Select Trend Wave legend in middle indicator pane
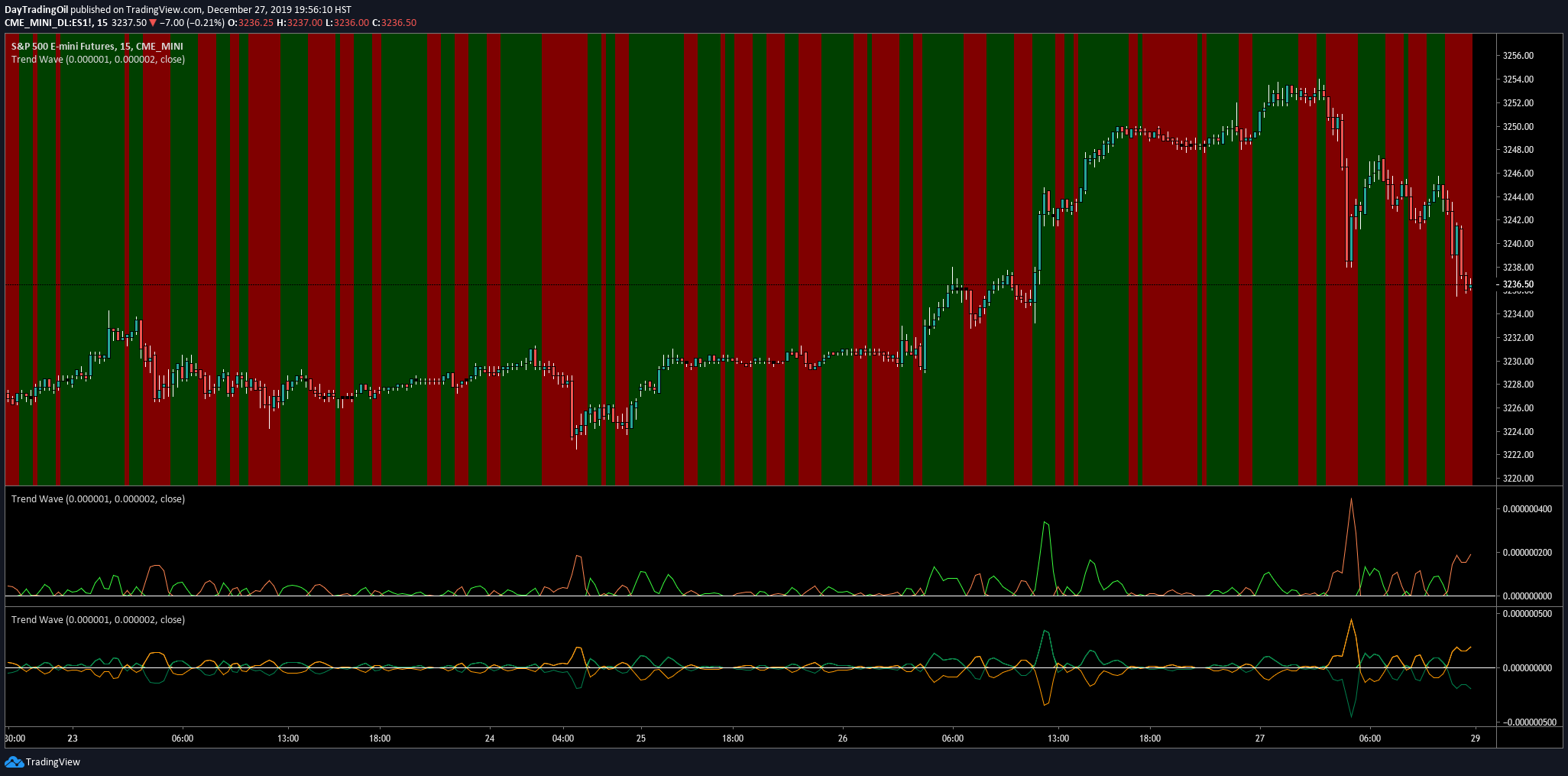Screen dimensions: 1568x776 pos(98,498)
